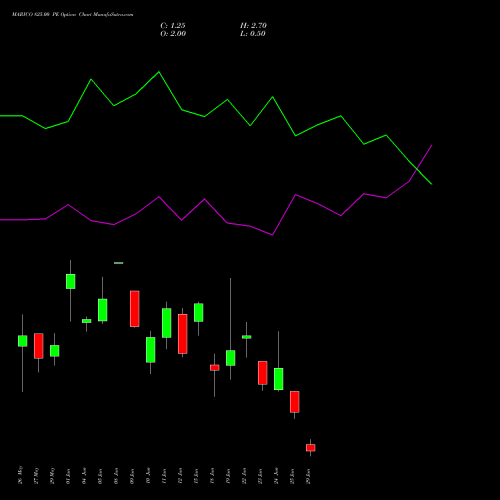The width and height of the screenshot is (500, 500).
Task: Select the green candle for 24 Jun
Action: (279, 379)
